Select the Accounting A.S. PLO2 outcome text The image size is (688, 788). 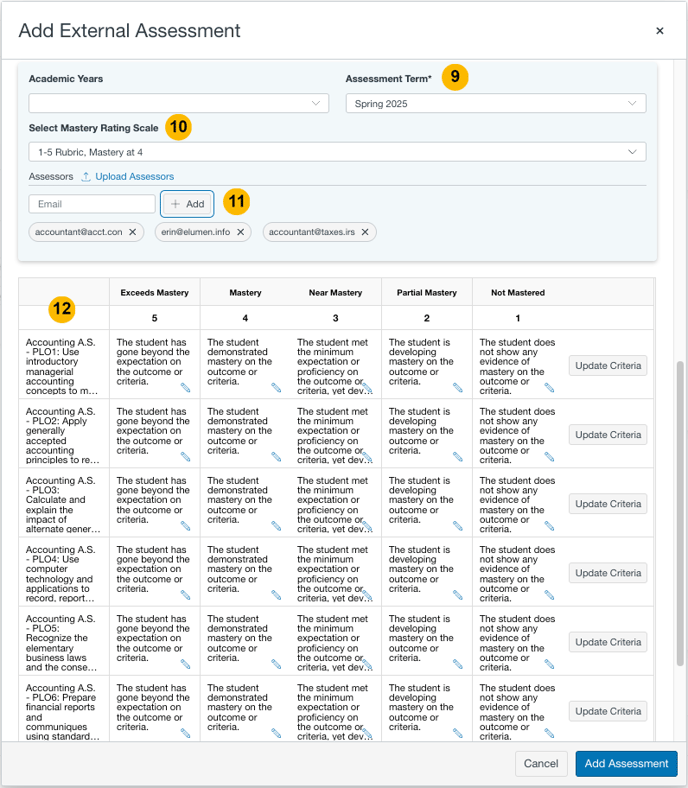pos(62,436)
